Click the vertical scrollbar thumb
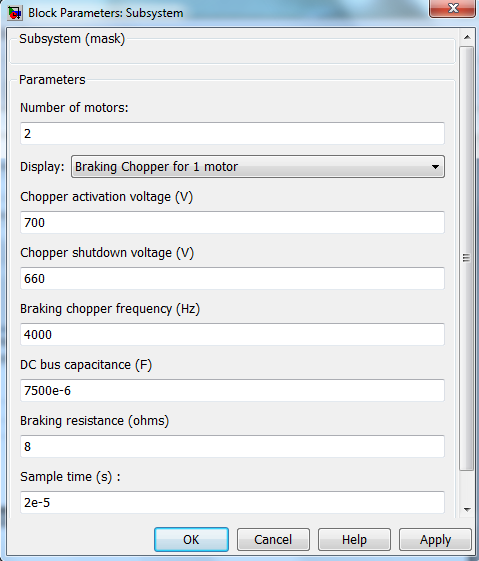479x561 pixels. (x=466, y=258)
